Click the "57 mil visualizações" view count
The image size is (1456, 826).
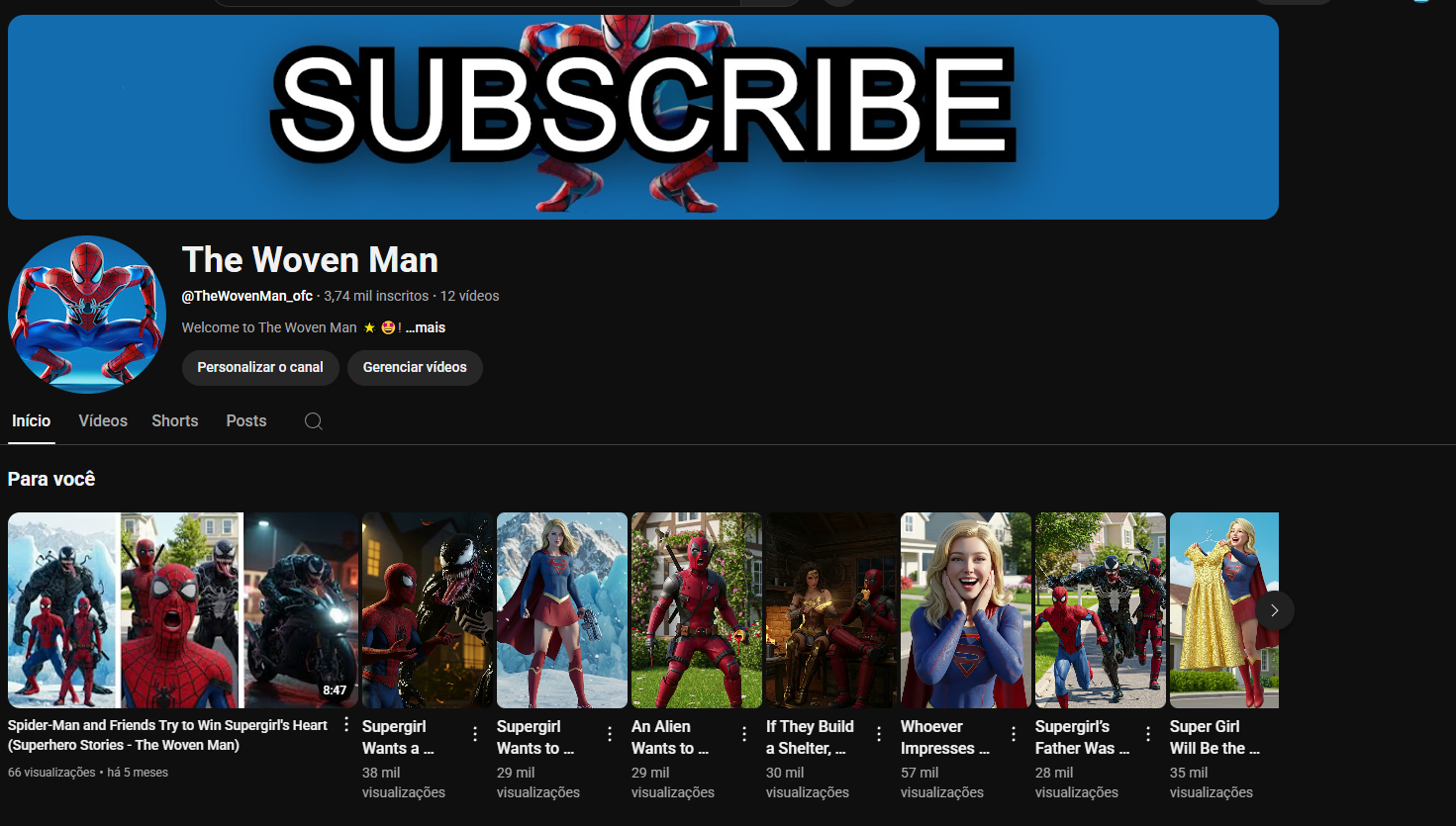(942, 782)
